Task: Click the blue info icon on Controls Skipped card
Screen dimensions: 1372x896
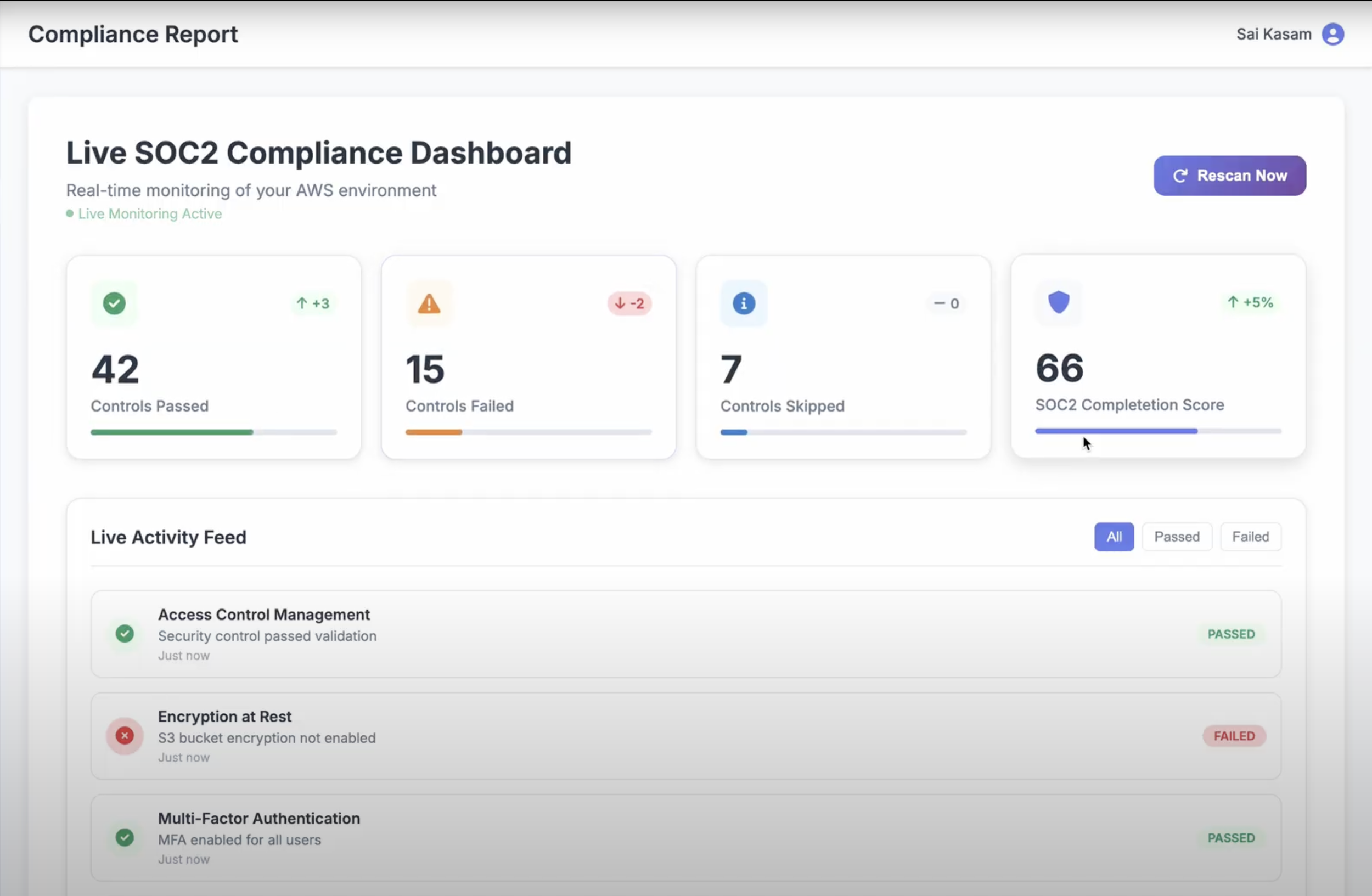Action: (x=744, y=303)
